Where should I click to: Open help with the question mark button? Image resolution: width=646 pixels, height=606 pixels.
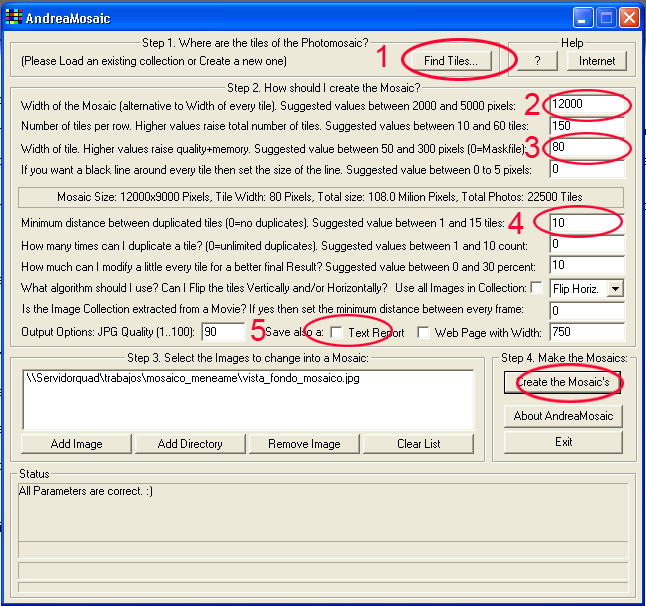[537, 60]
